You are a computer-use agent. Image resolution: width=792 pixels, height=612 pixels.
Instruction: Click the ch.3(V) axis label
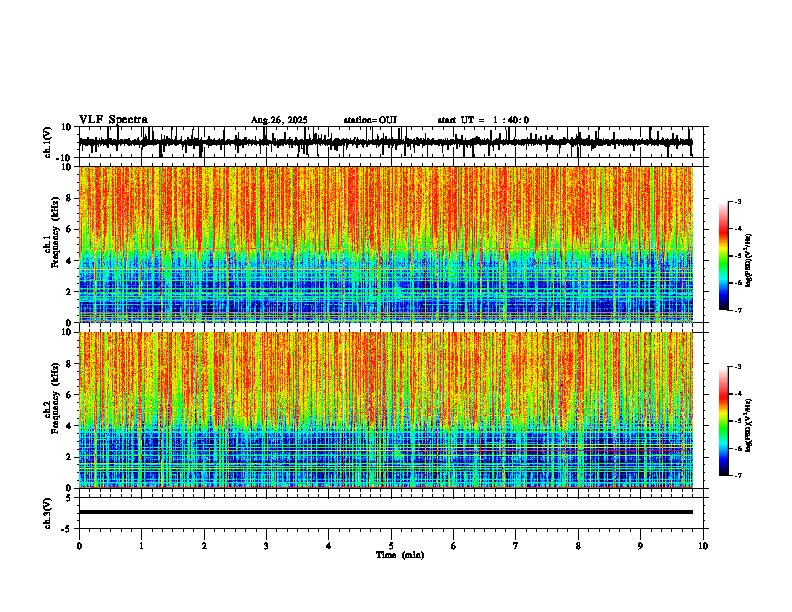[48, 513]
